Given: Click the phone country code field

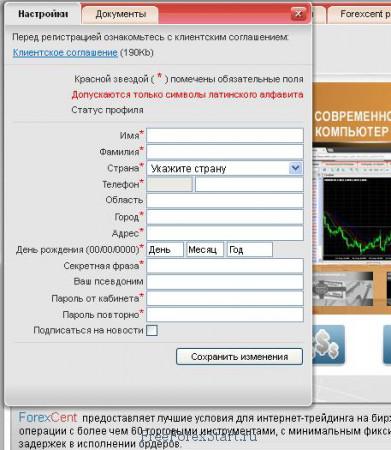Looking at the screenshot, I should coord(170,184).
